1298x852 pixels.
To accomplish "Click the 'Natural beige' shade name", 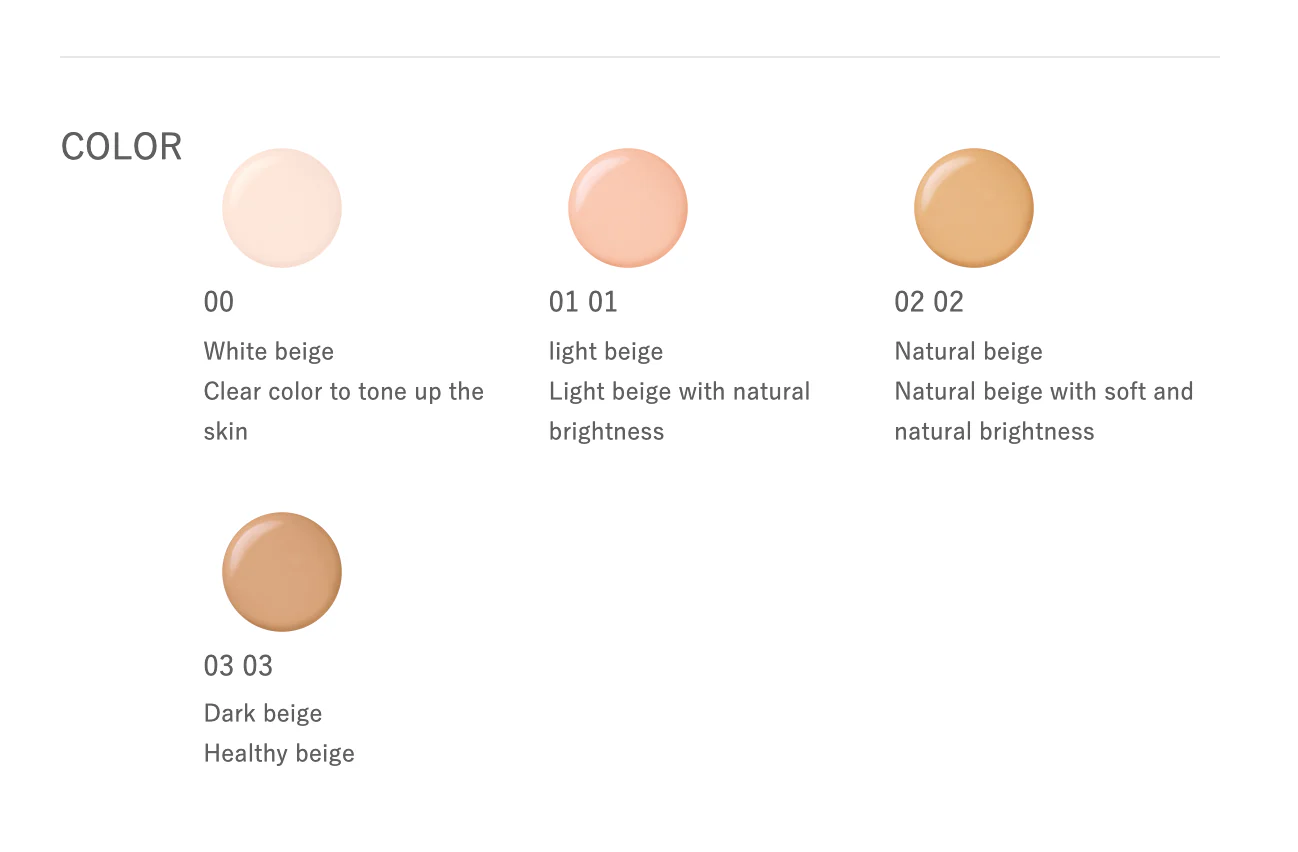I will pyautogui.click(x=969, y=352).
